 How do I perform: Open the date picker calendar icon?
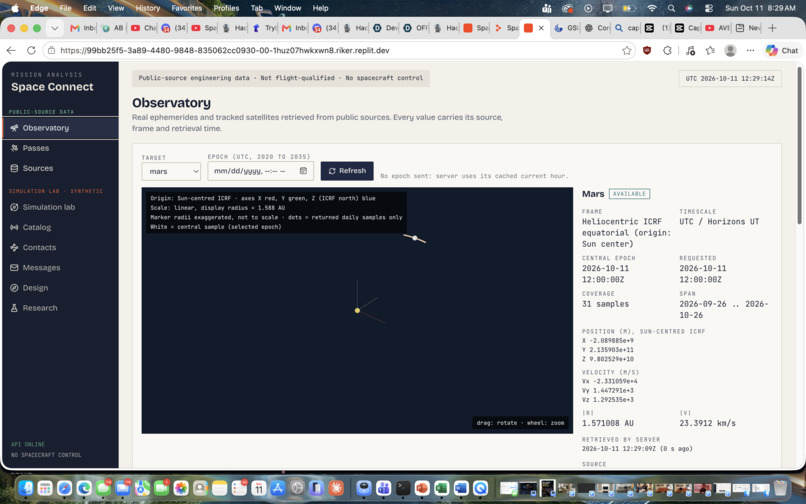[x=303, y=171]
